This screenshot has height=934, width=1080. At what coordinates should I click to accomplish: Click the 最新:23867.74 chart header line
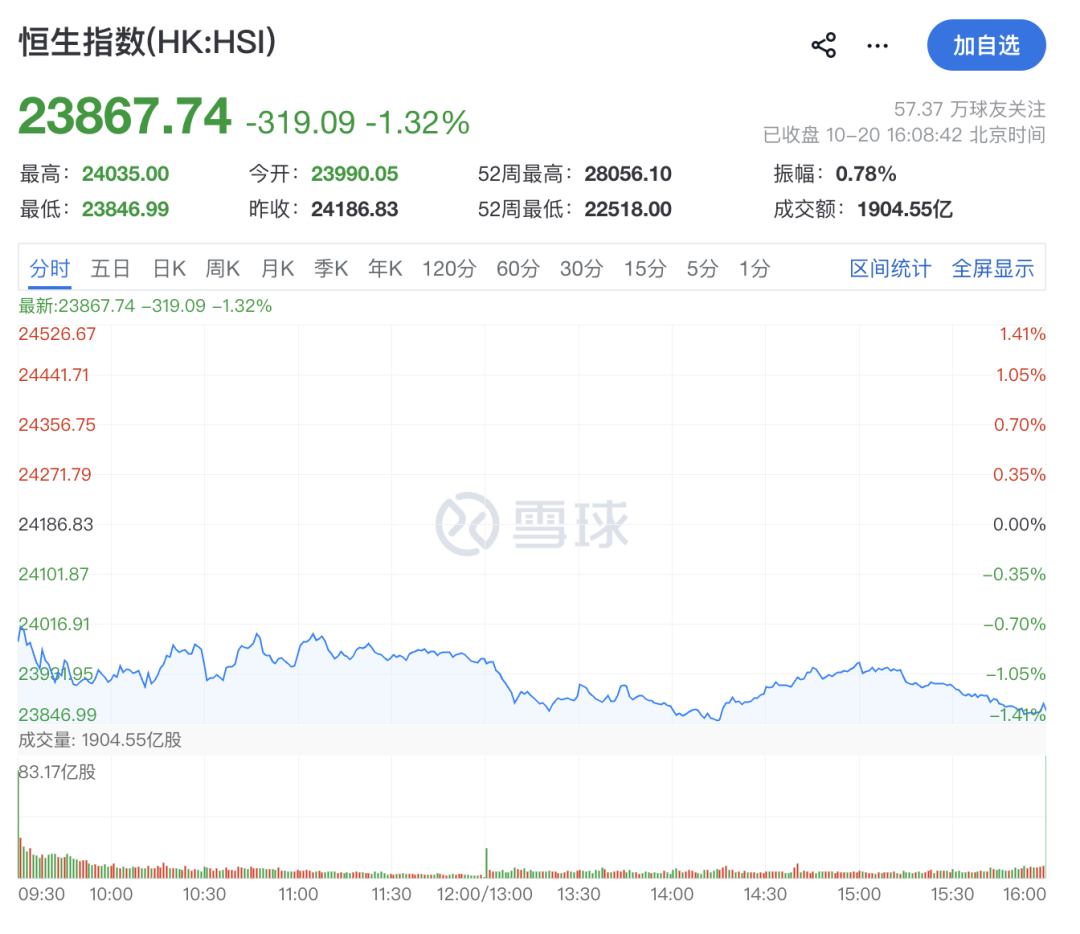click(145, 306)
